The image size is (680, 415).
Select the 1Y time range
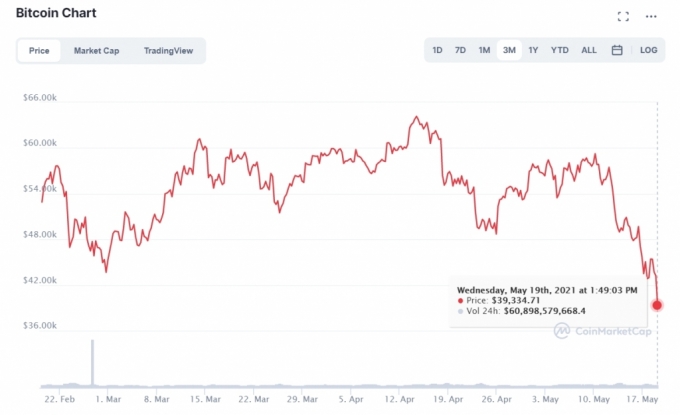(x=534, y=50)
